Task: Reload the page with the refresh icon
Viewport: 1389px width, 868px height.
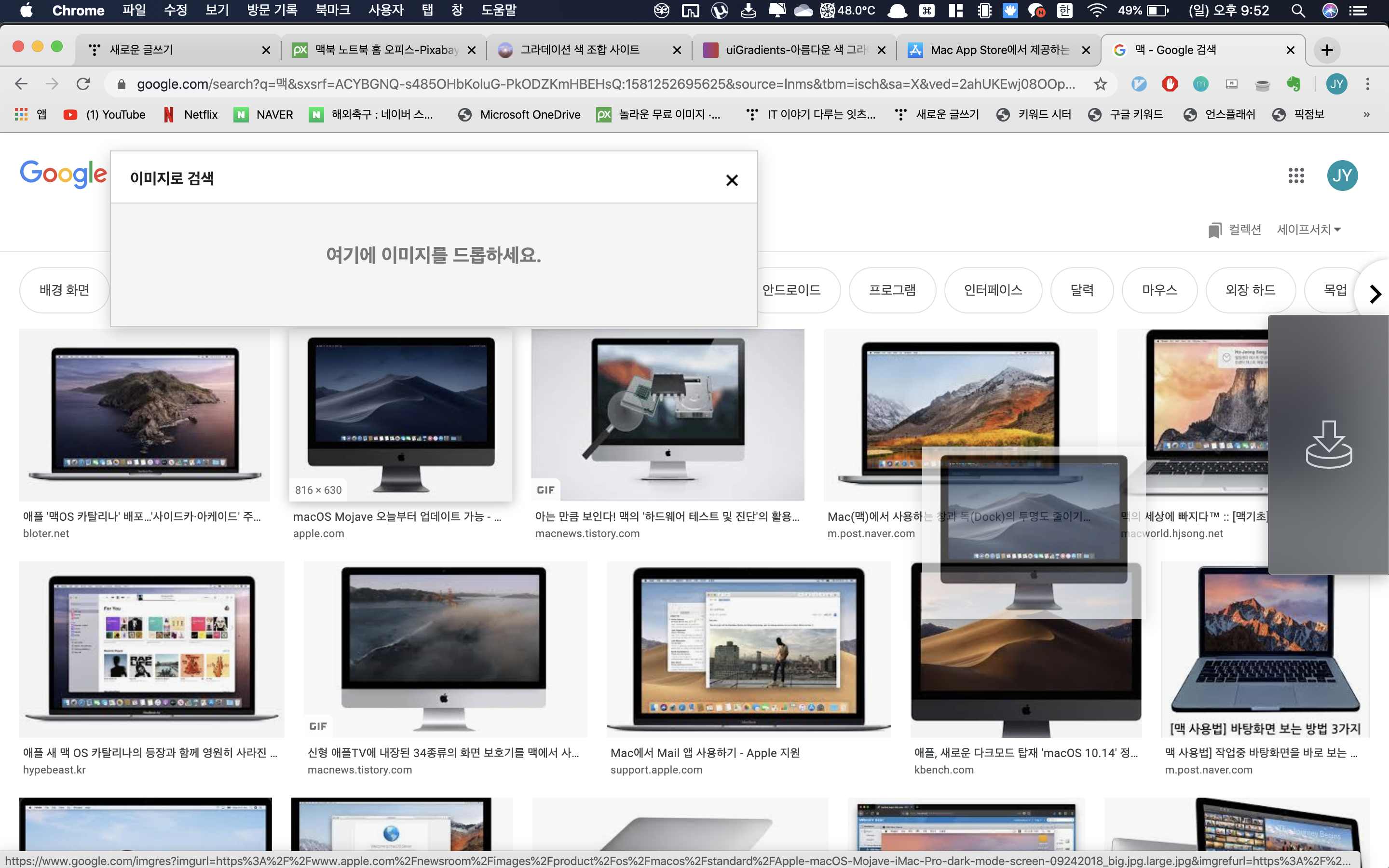Action: 83,84
